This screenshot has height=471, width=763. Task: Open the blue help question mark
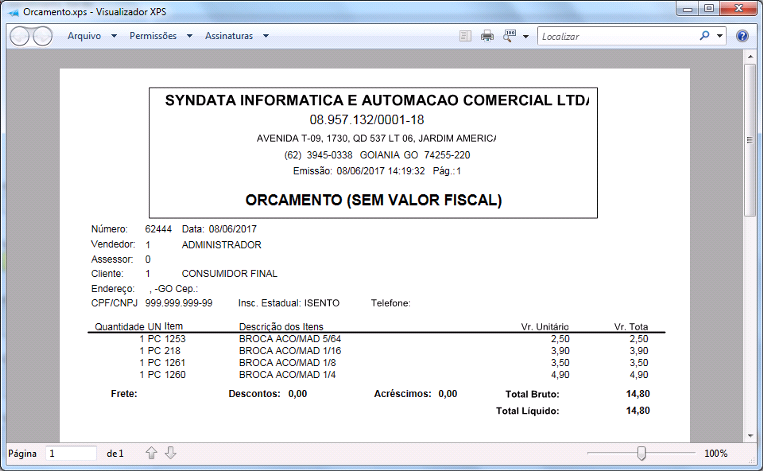(742, 36)
